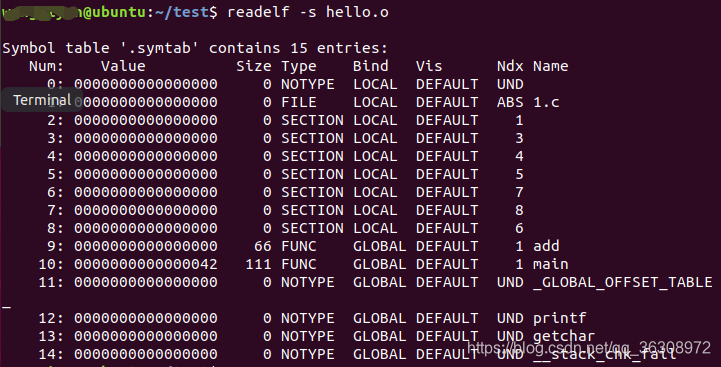Click row number '5:' in symbol table

click(x=55, y=174)
